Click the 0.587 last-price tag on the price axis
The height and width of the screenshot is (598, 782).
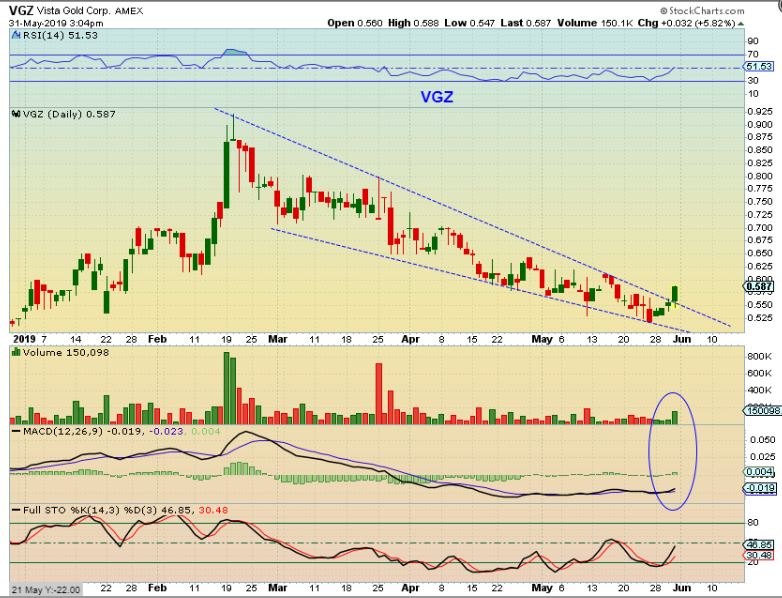(759, 287)
